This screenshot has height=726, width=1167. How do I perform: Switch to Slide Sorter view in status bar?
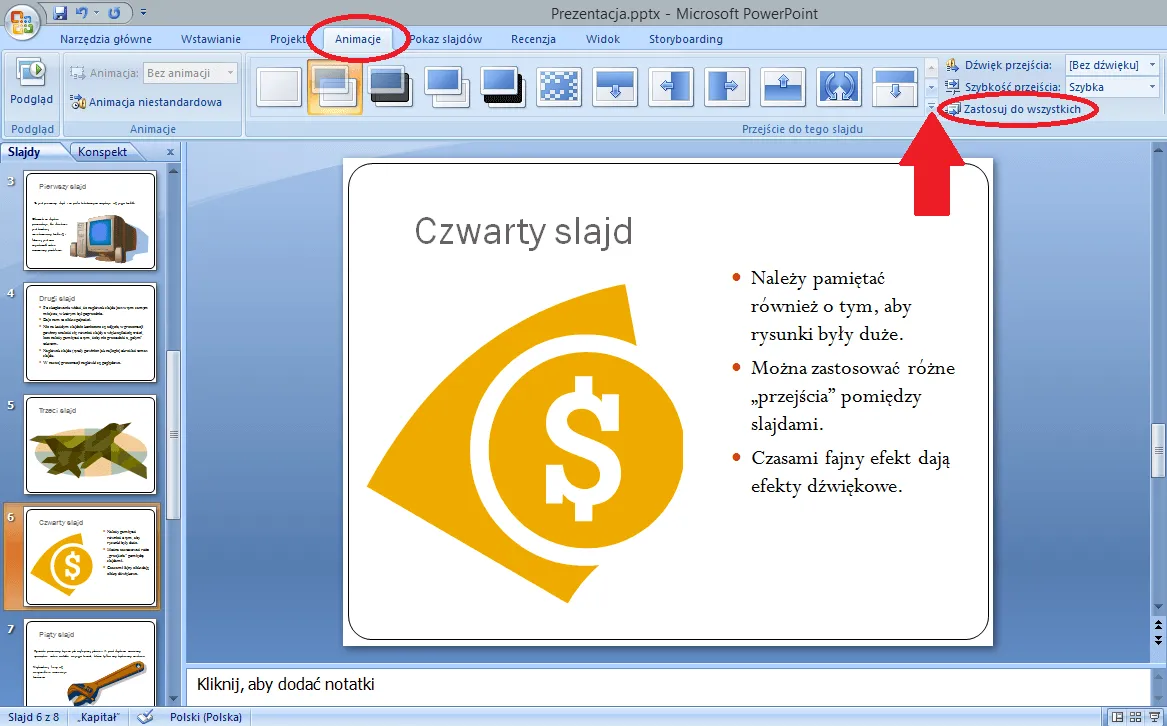pyautogui.click(x=1136, y=717)
